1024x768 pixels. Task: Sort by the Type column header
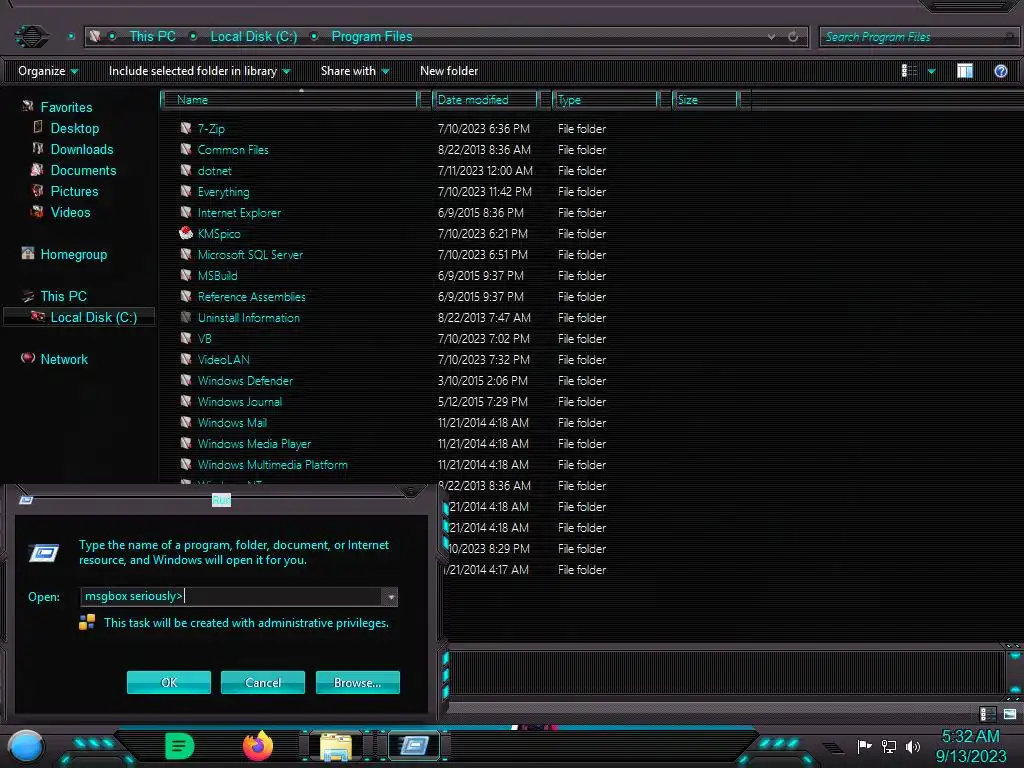605,100
